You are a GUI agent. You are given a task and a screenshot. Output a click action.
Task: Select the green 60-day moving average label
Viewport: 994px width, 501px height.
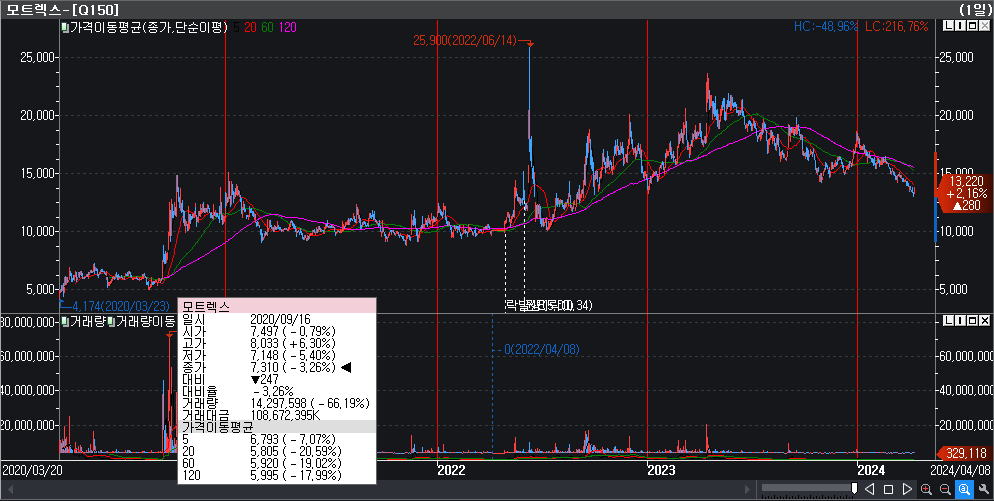pos(268,27)
